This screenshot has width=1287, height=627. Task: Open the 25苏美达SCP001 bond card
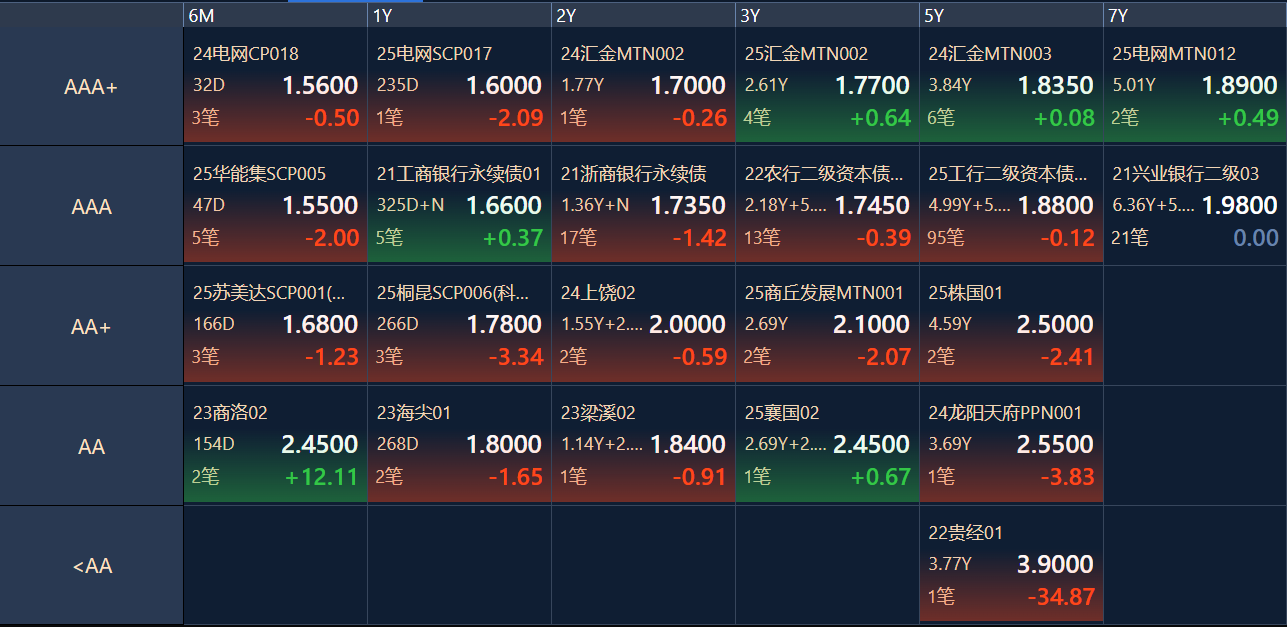275,324
